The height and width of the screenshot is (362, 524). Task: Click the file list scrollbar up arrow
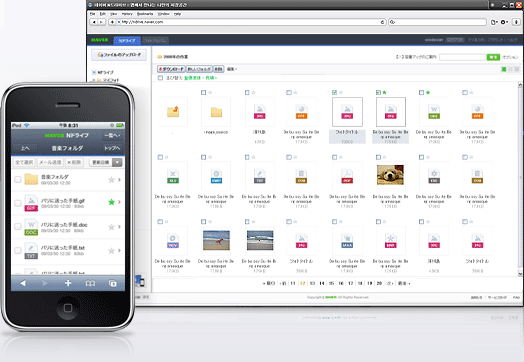520,86
